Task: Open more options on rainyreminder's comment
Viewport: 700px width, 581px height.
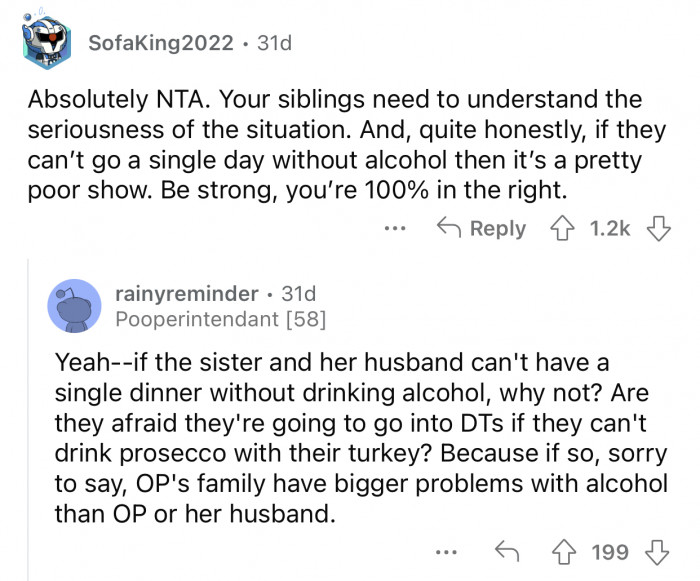Action: coord(449,551)
